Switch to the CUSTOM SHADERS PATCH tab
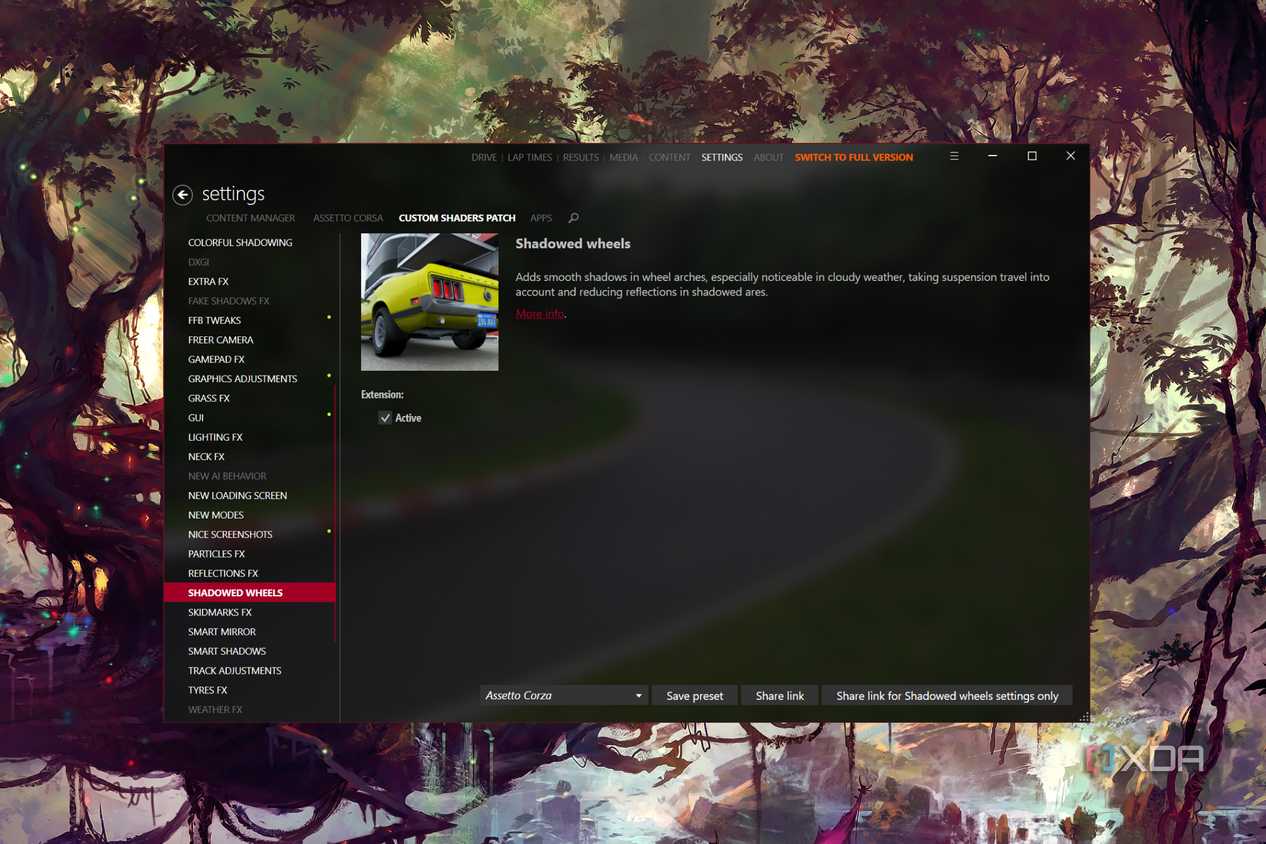This screenshot has width=1266, height=844. [x=456, y=217]
